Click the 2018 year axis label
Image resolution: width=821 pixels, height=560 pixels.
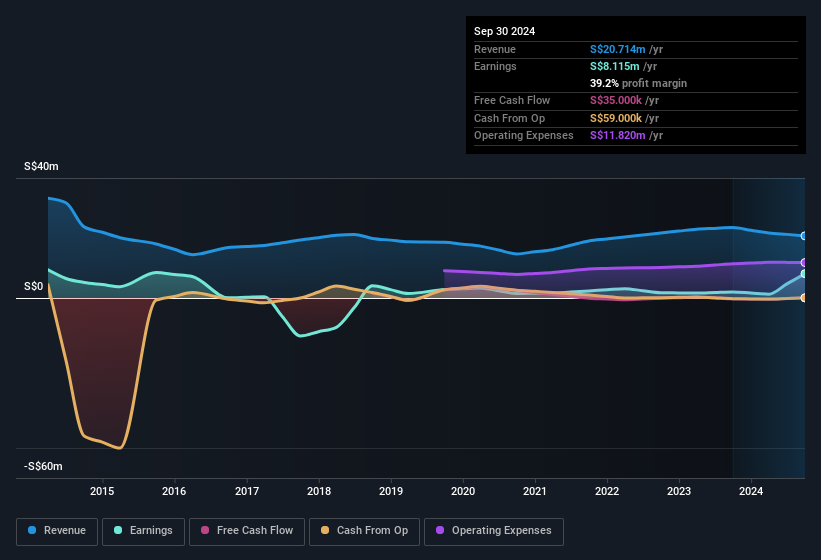(x=319, y=491)
